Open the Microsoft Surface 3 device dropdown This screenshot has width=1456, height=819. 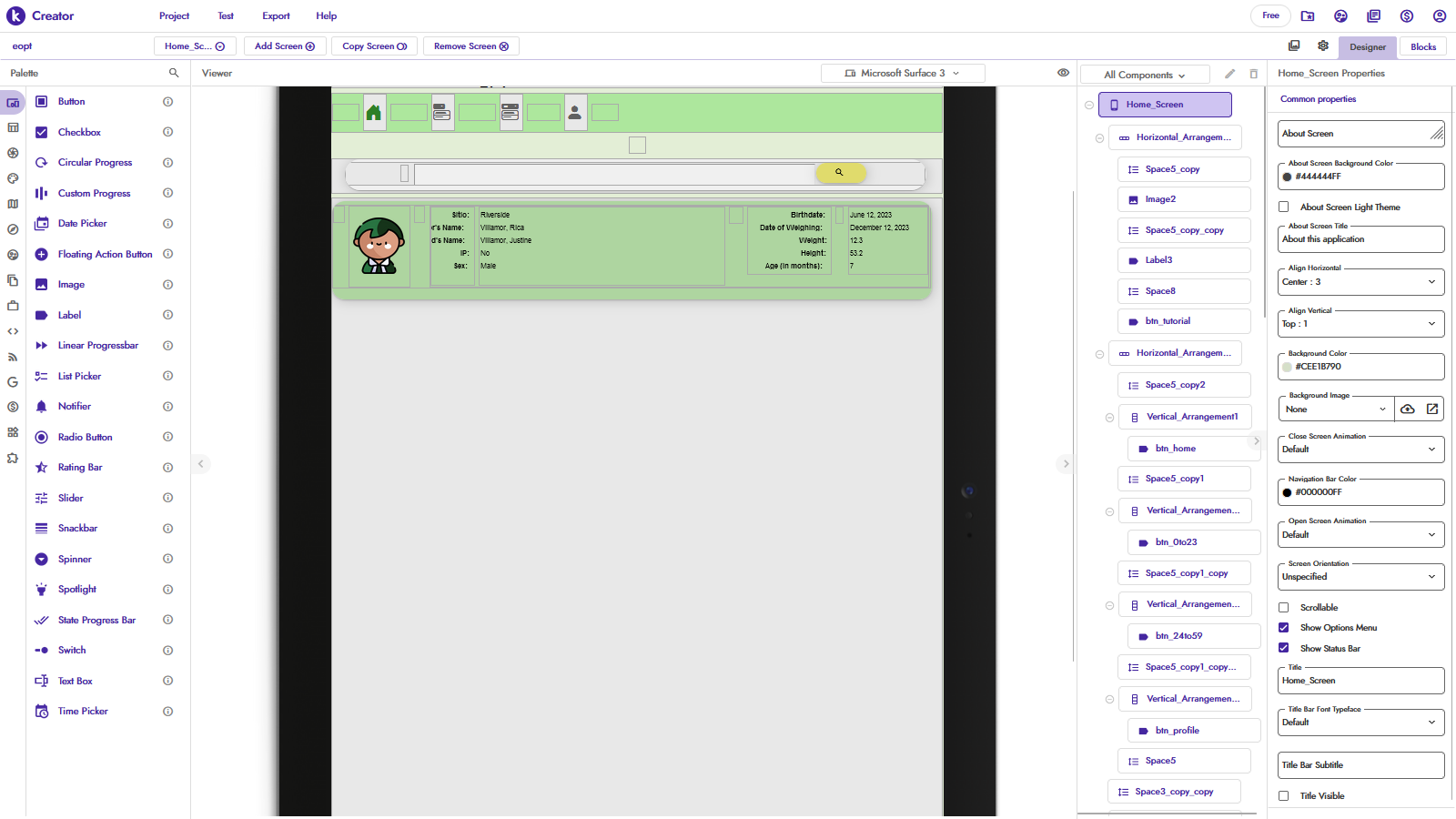coord(903,73)
